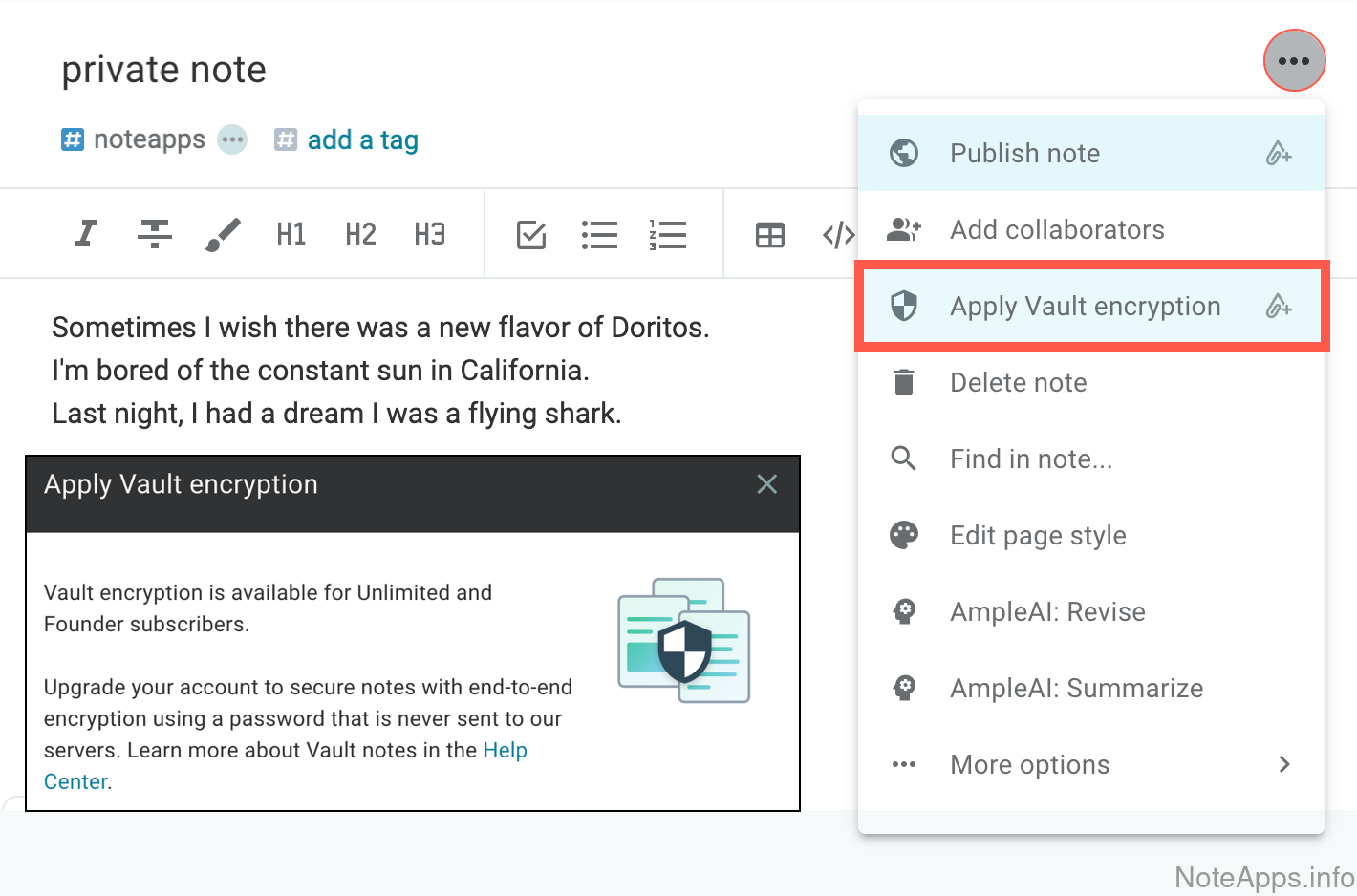Apply H1 heading style
The height and width of the screenshot is (896, 1357).
click(x=291, y=234)
